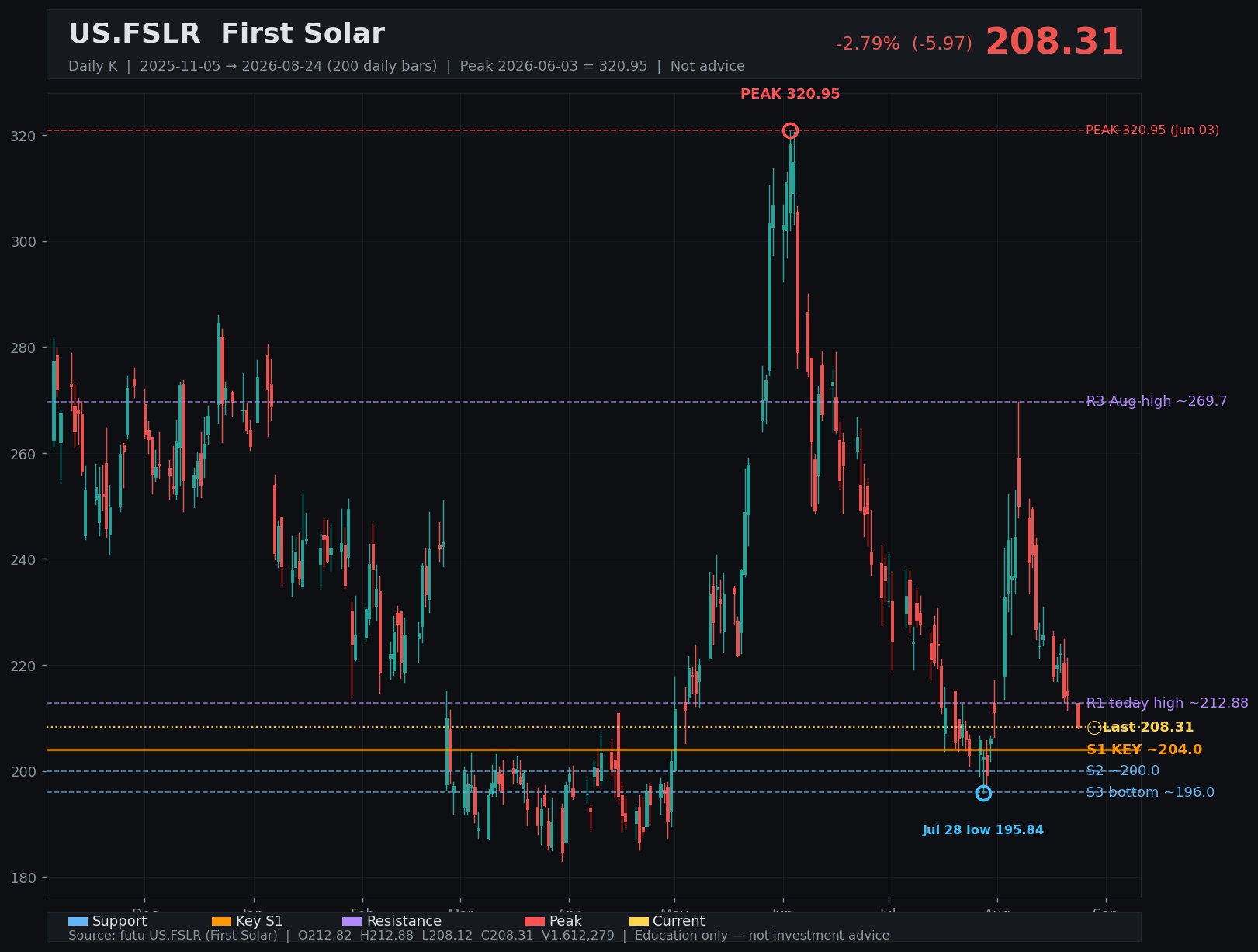Click the volume value "V1,612,279" in the footer
This screenshot has width=1258, height=952.
tap(578, 936)
